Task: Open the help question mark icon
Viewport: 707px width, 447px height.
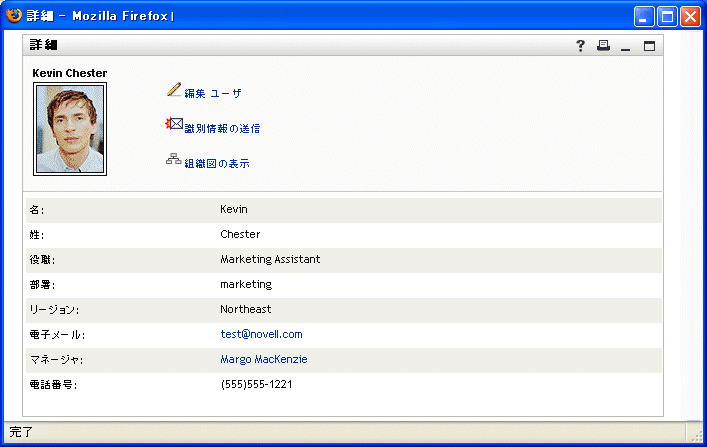Action: pos(580,46)
